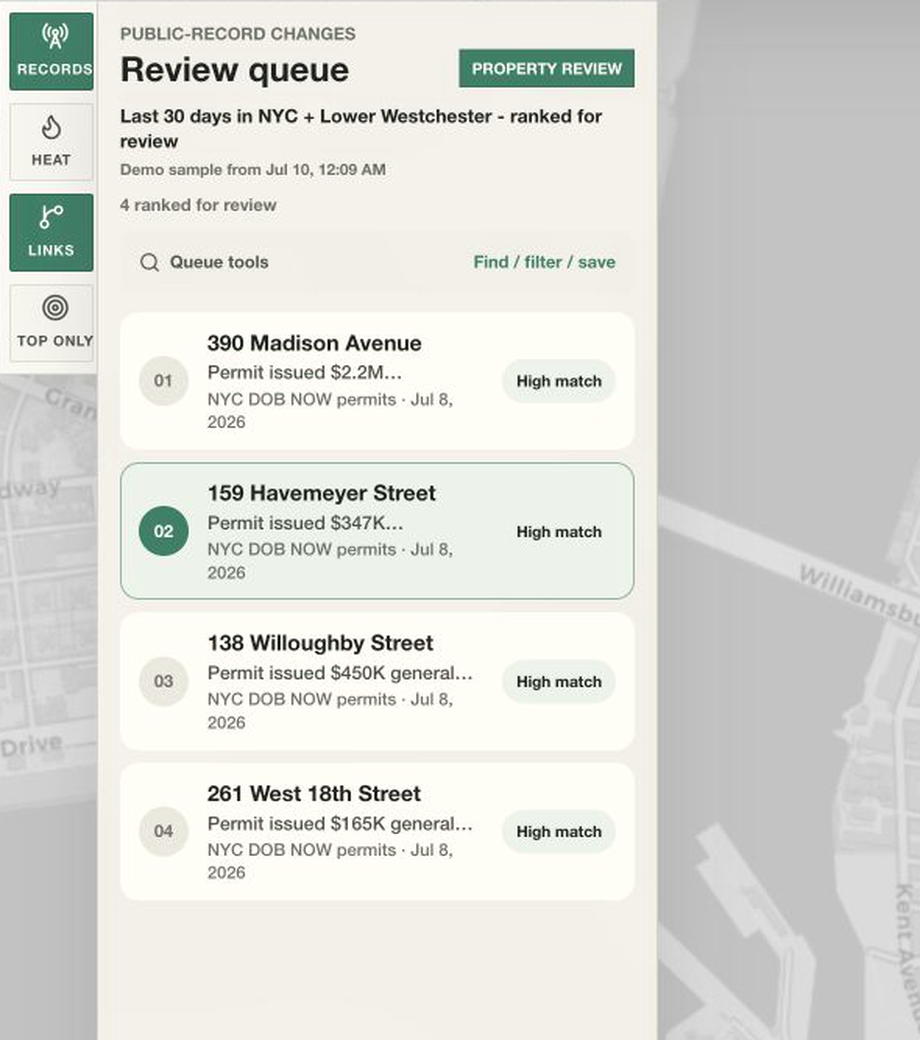Open the 138 Willoughby Street title
The height and width of the screenshot is (1040, 920).
(320, 643)
